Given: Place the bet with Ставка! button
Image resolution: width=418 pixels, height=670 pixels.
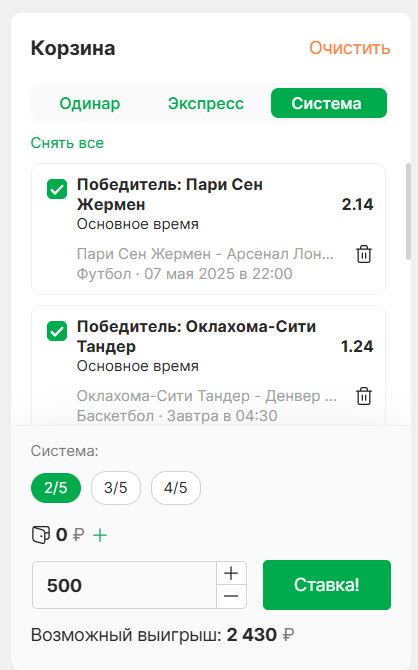Looking at the screenshot, I should [x=327, y=585].
